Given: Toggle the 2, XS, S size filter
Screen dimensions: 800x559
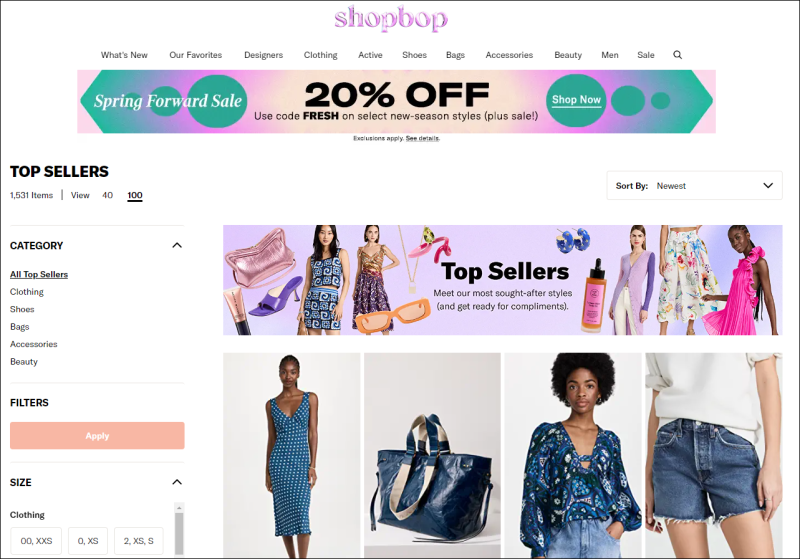Looking at the screenshot, I should [x=139, y=541].
